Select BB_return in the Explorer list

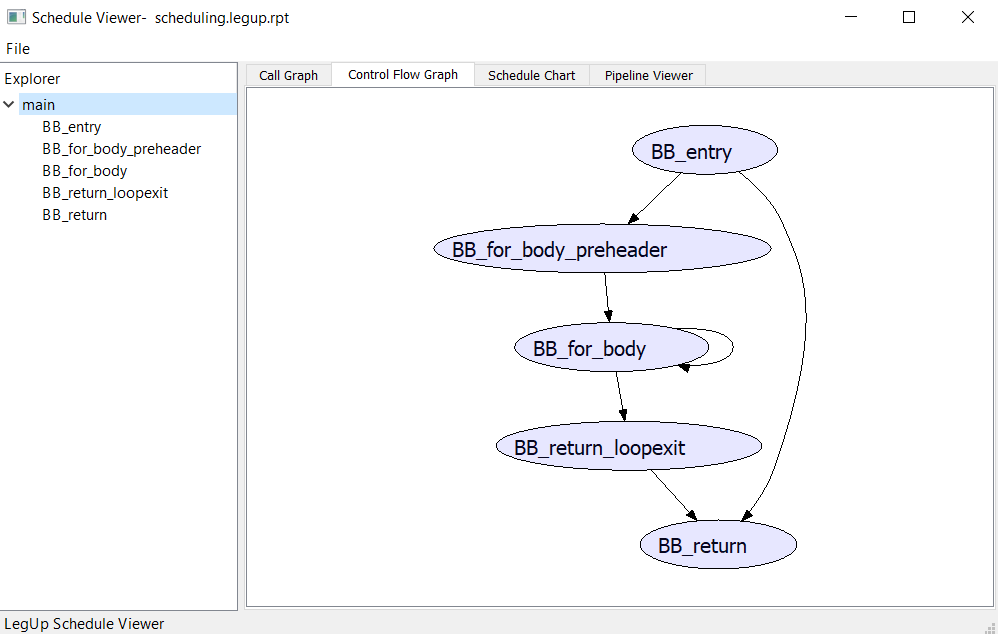74,215
